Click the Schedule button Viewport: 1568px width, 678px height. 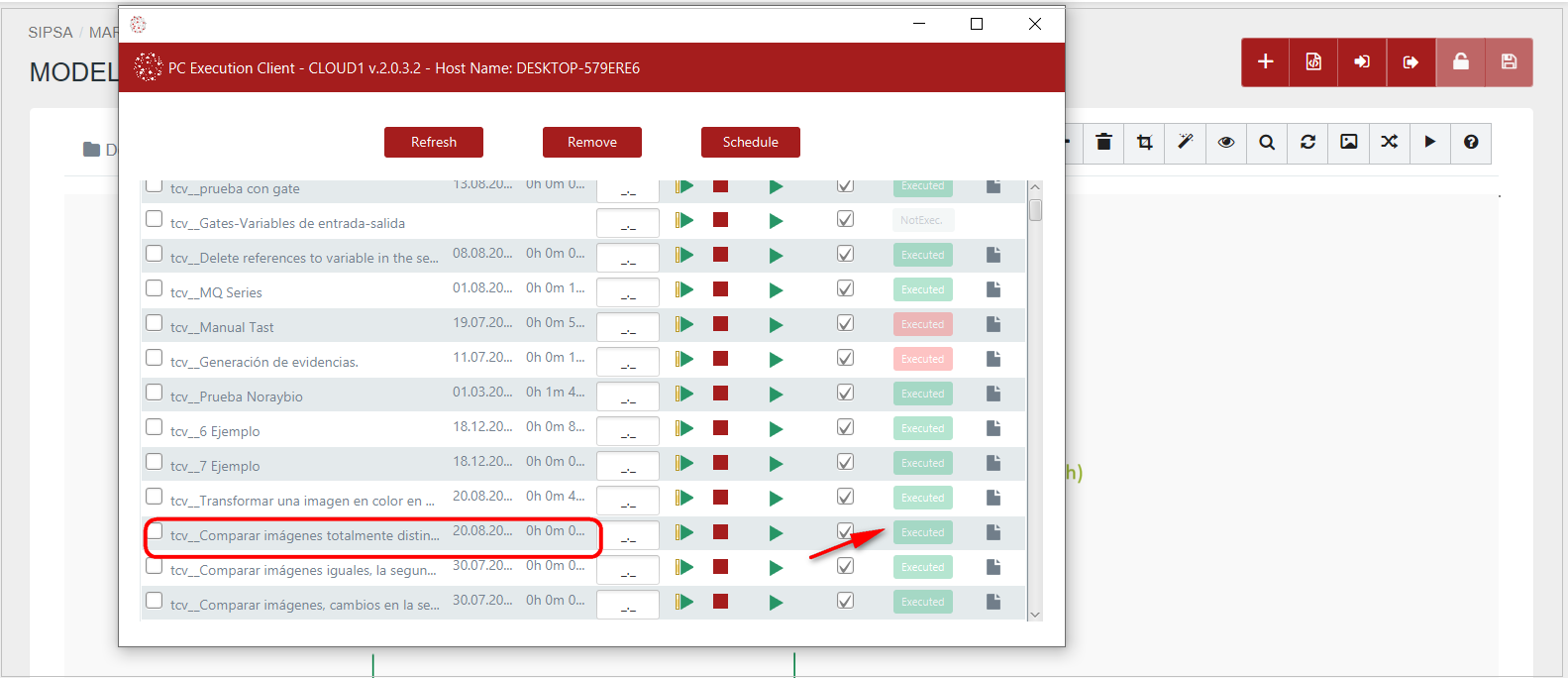point(750,142)
